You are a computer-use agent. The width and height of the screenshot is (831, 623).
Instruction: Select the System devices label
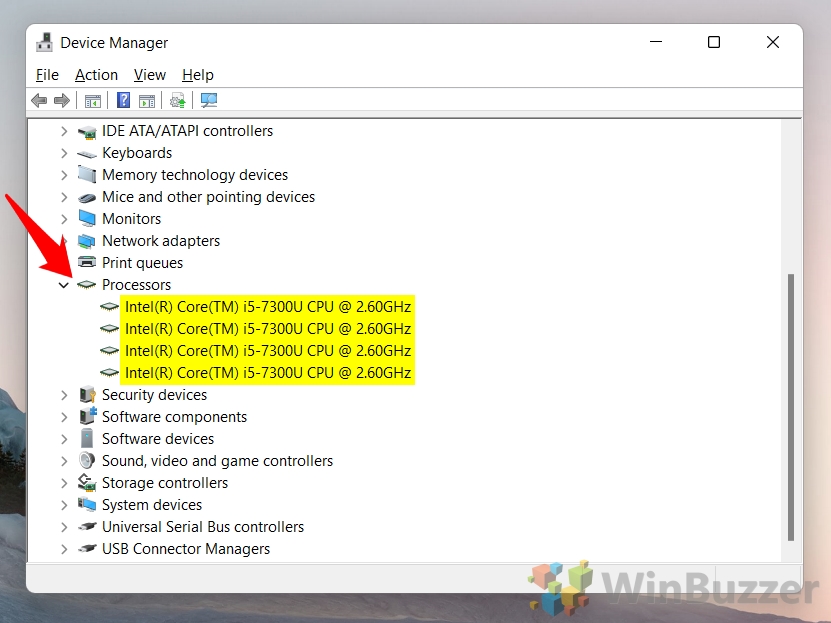pos(152,505)
